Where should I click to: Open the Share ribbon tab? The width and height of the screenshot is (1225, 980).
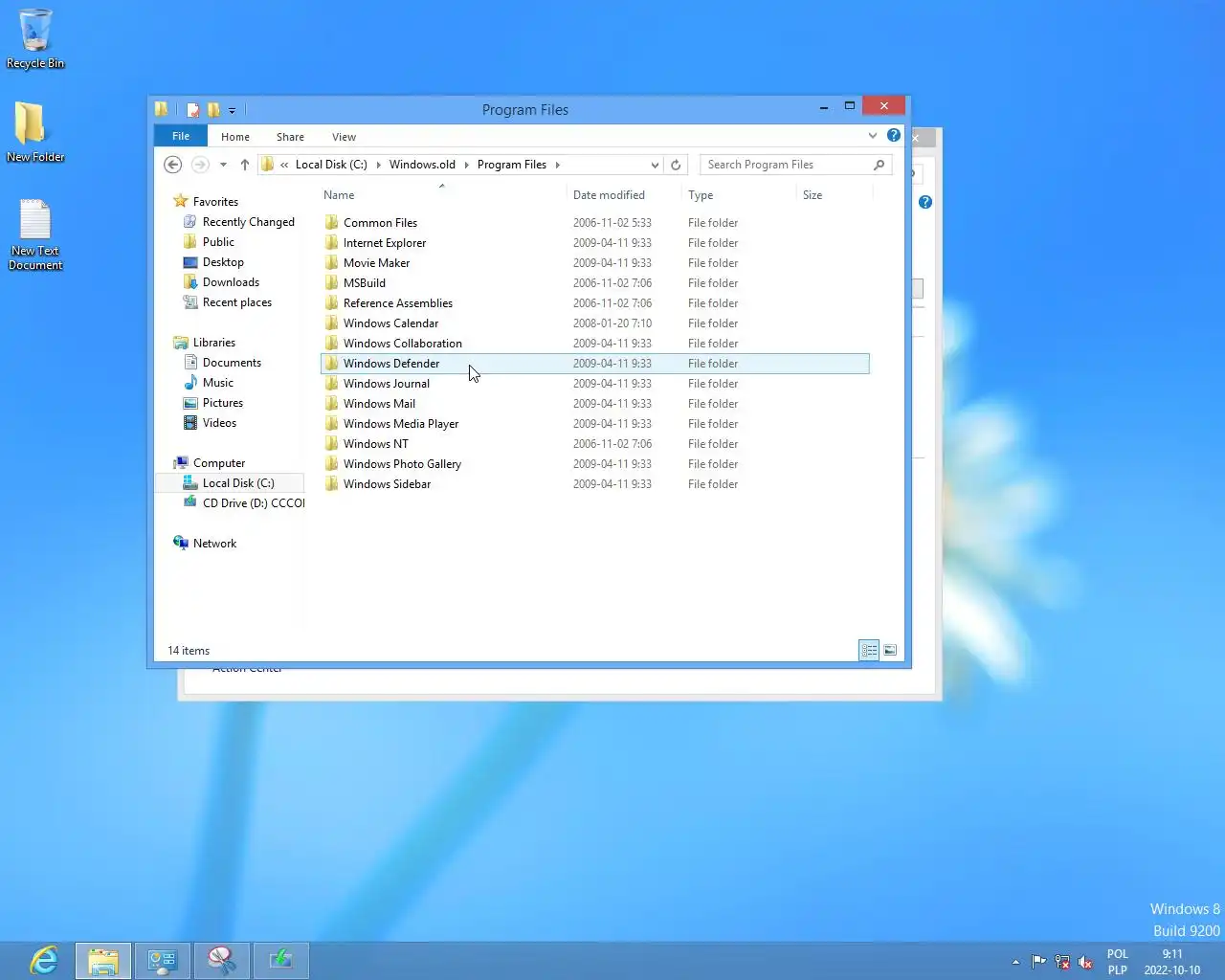pyautogui.click(x=290, y=137)
